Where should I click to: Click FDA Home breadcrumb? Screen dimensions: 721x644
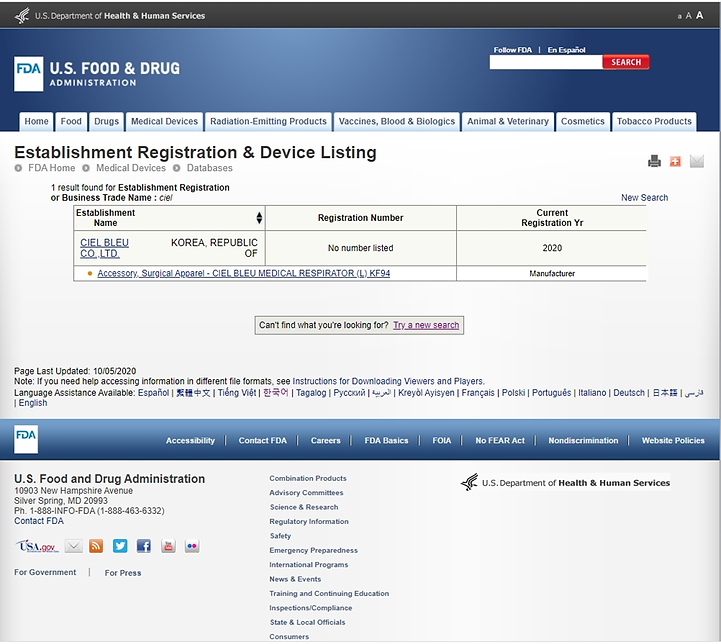point(52,168)
